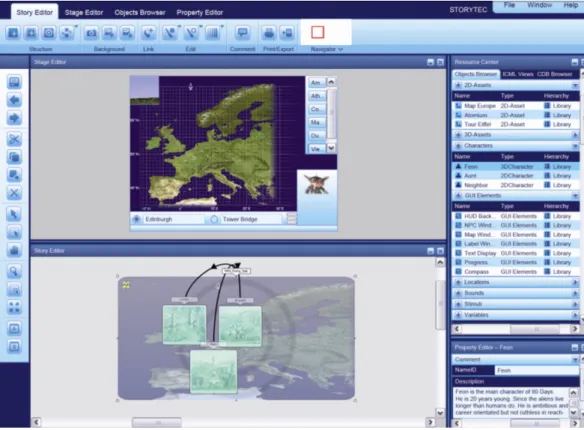Select the hand pan tool
Viewport: 584px width, 430px height.
14,250
